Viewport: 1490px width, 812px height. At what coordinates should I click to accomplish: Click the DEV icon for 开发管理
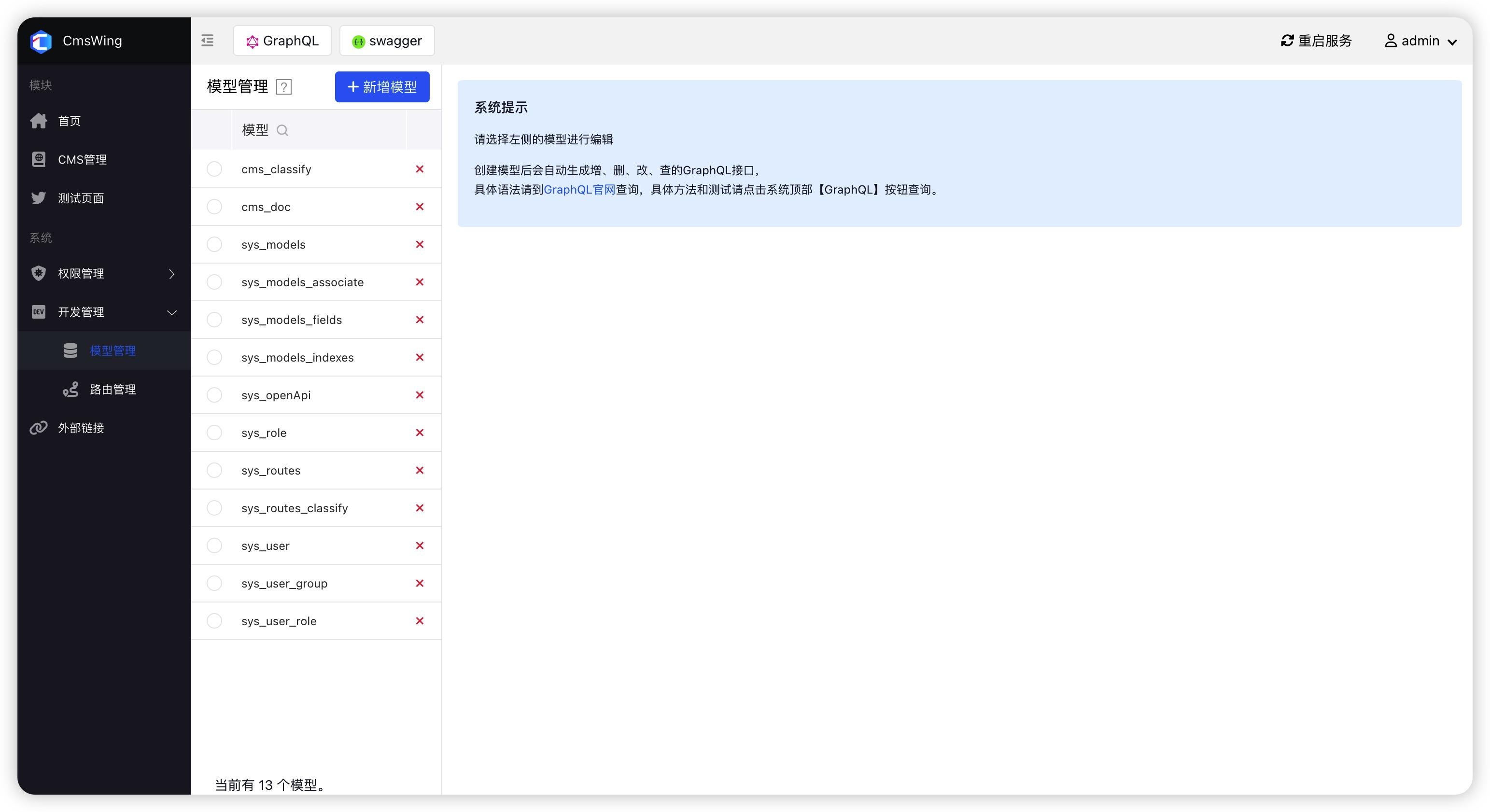39,312
